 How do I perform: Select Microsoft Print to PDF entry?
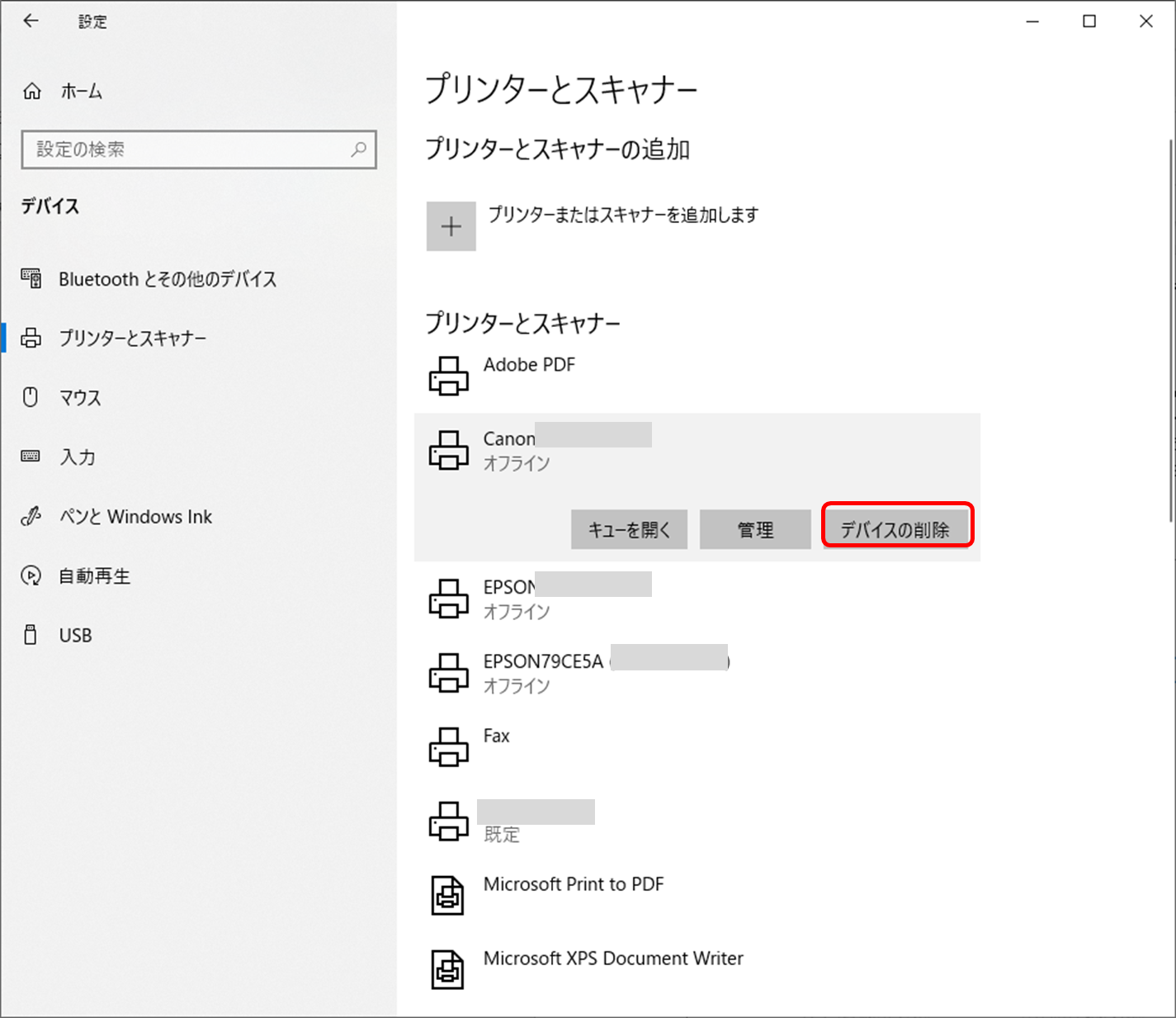click(574, 884)
